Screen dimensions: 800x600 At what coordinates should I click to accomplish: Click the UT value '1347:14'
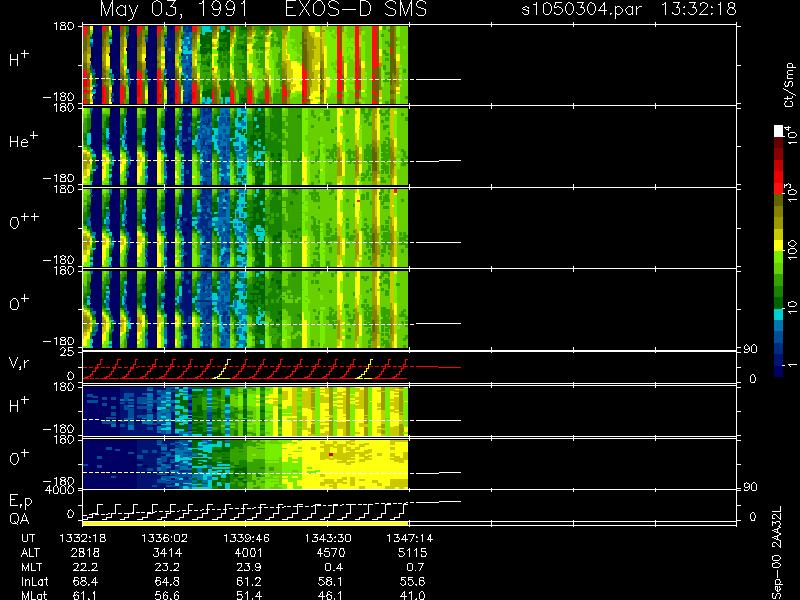click(409, 538)
